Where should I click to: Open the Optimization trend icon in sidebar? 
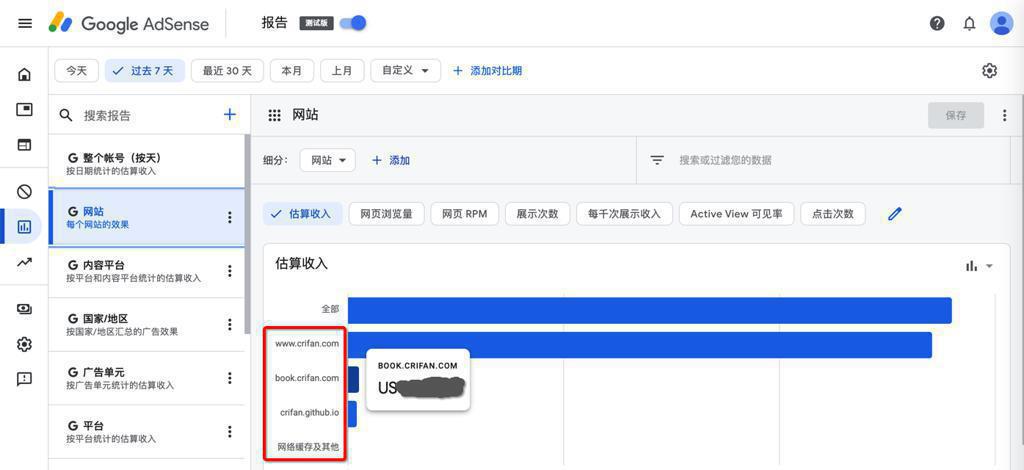pyautogui.click(x=24, y=262)
